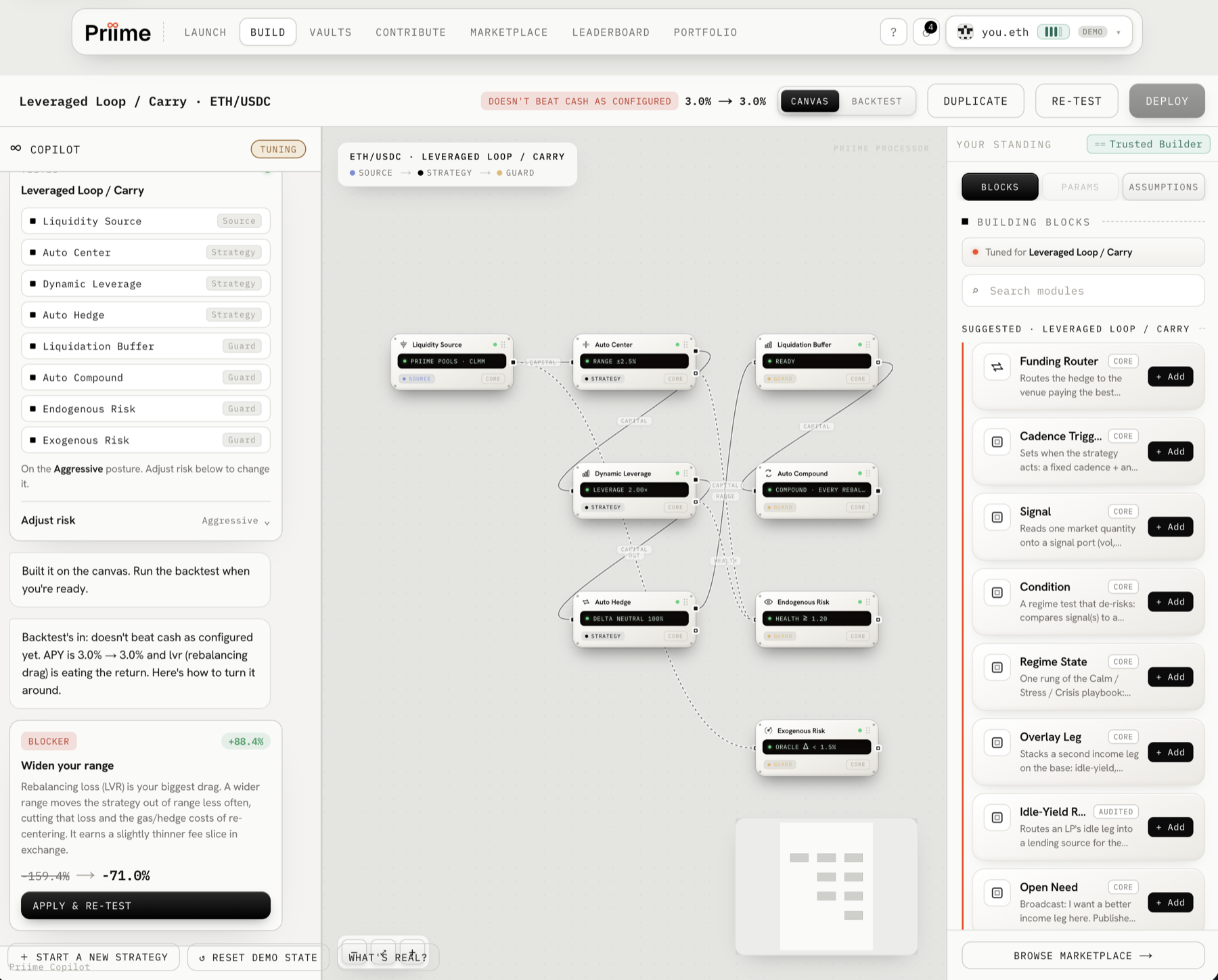Click the Copilot infinity icon
This screenshot has height=980, width=1218.
click(x=16, y=148)
